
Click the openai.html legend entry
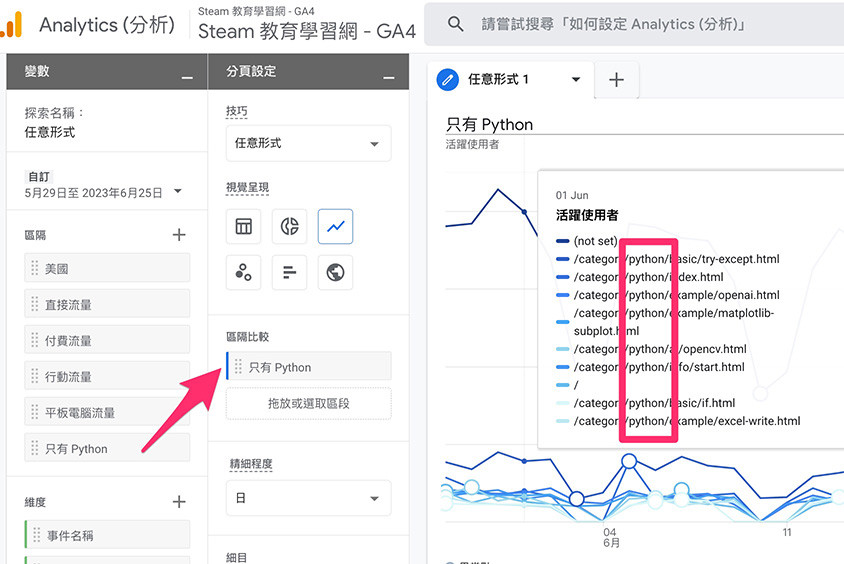667,295
